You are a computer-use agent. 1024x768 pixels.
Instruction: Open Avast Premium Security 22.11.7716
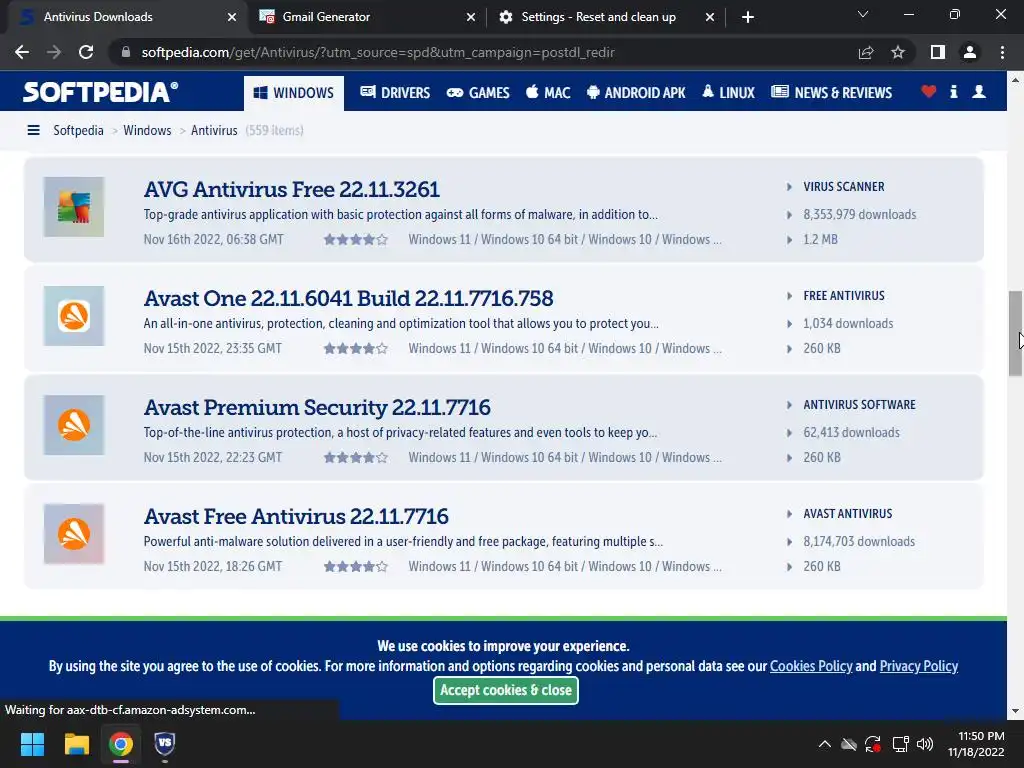point(317,408)
